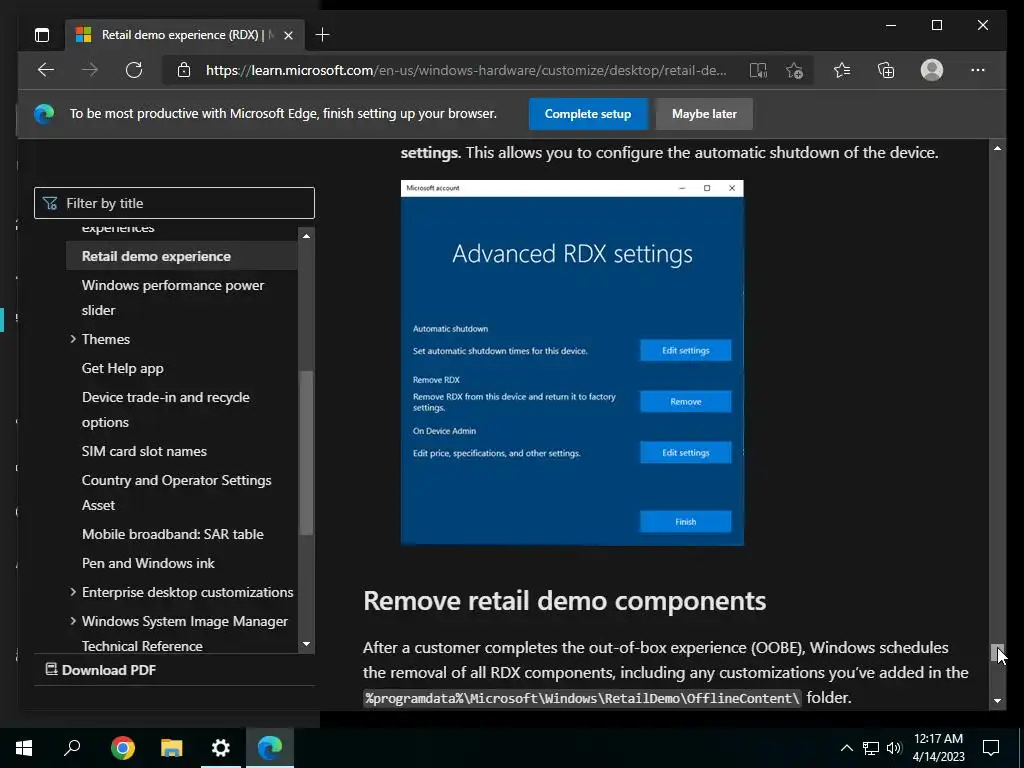Image resolution: width=1024 pixels, height=768 pixels.
Task: Click the sidebar scroll down arrow
Action: (306, 645)
